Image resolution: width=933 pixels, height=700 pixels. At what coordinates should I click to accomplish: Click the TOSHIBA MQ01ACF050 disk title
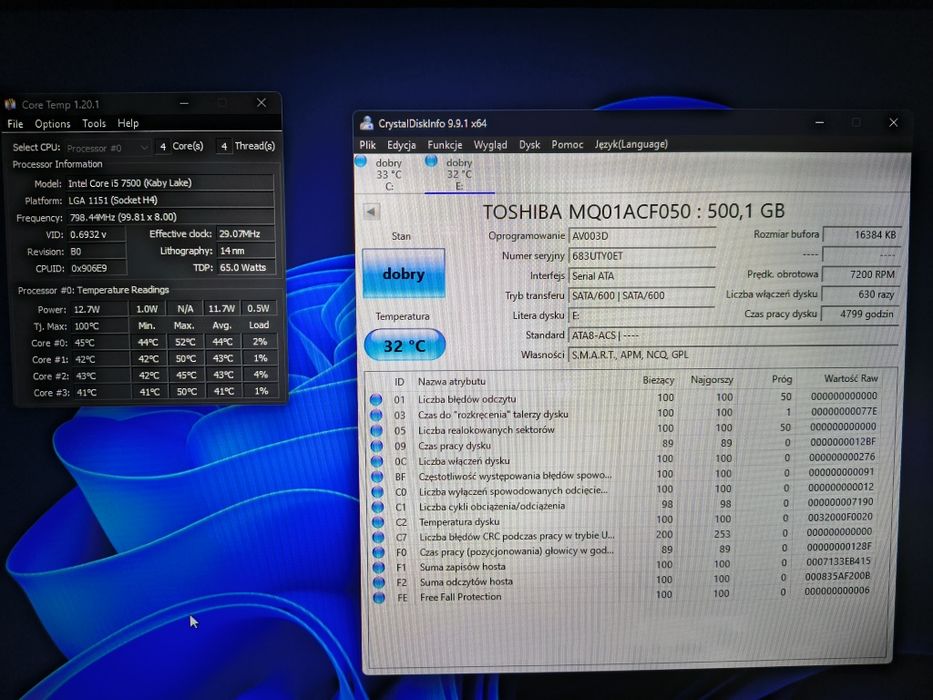pos(633,211)
